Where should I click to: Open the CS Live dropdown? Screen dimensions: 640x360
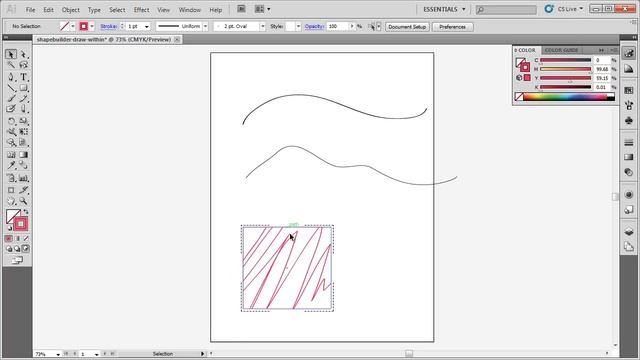(570, 9)
